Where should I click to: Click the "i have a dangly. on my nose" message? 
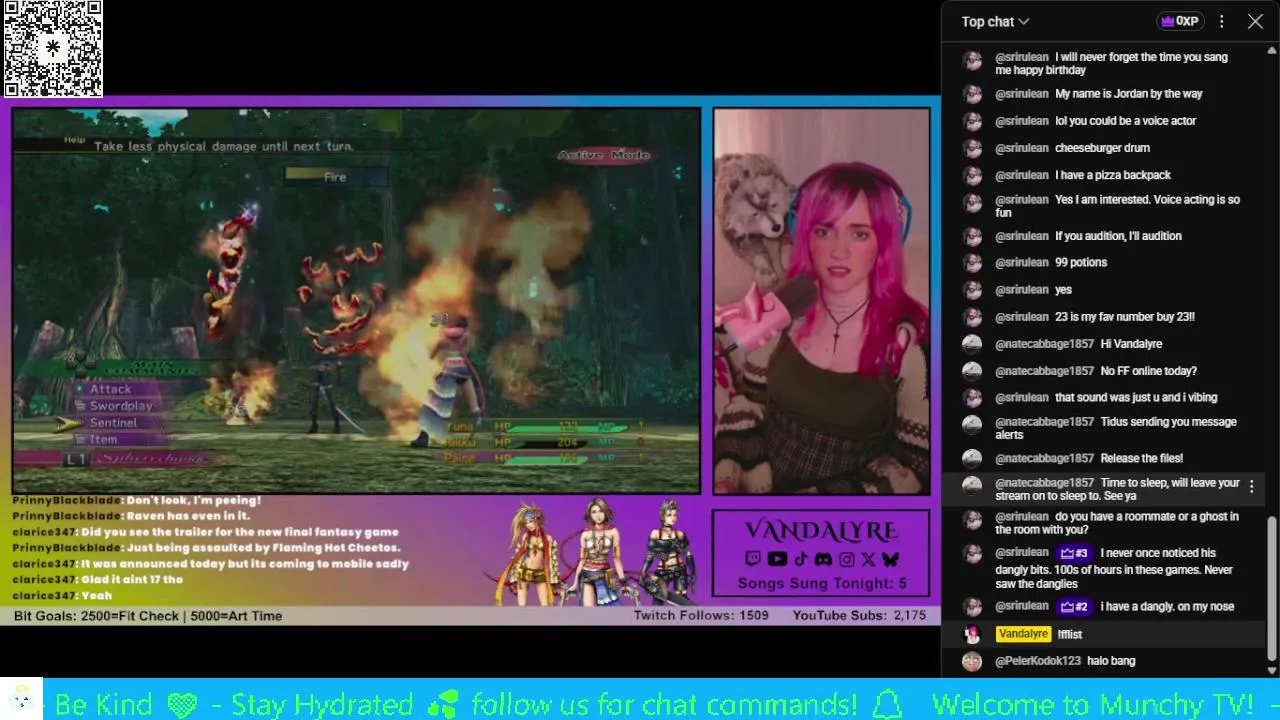click(1167, 607)
